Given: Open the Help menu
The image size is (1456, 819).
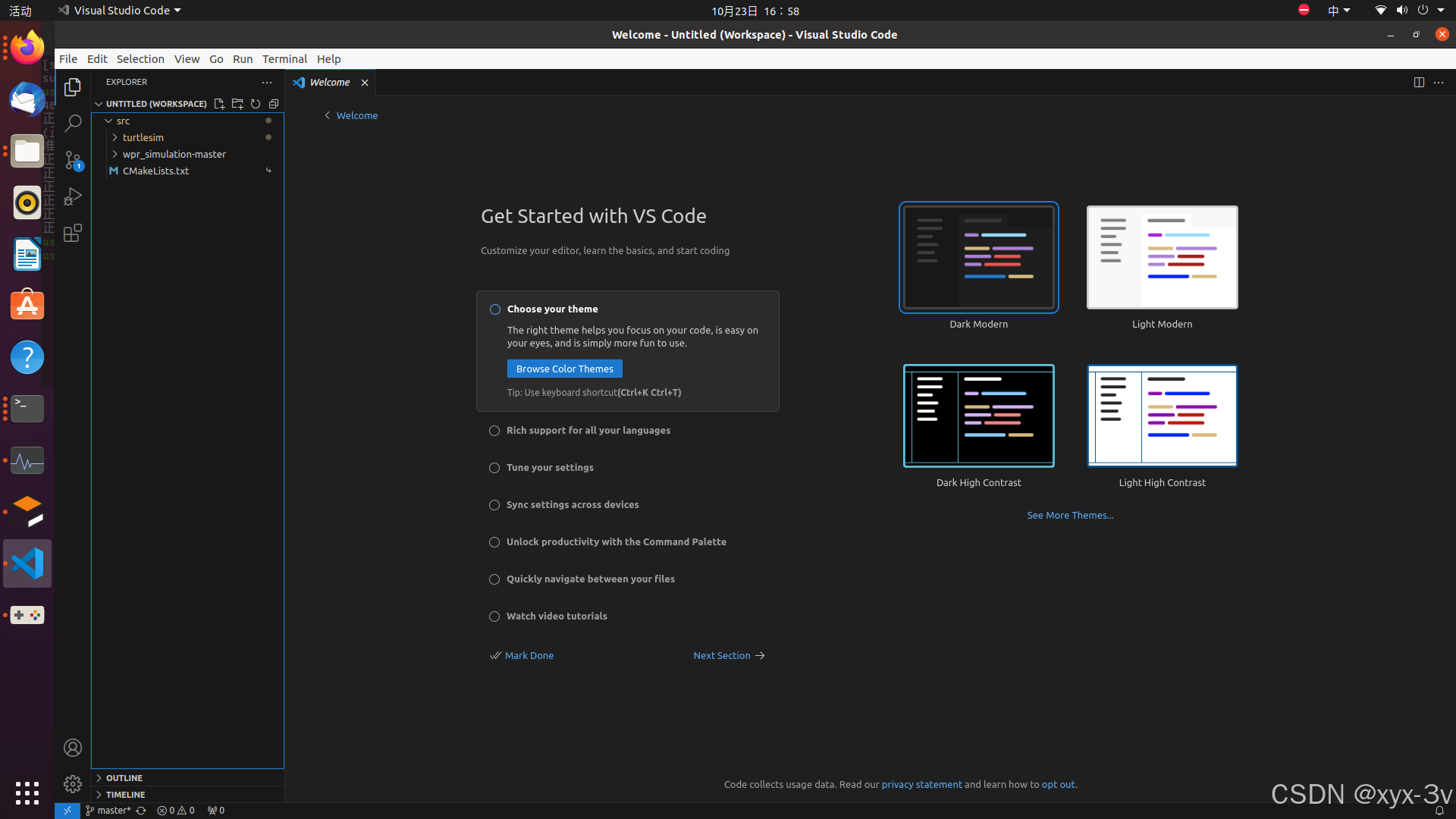Looking at the screenshot, I should (329, 58).
